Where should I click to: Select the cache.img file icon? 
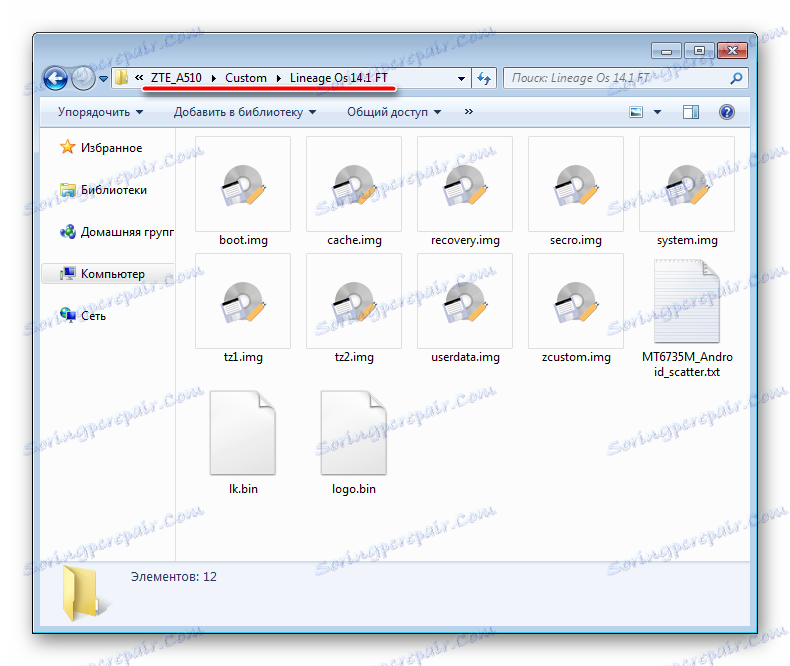tap(354, 184)
